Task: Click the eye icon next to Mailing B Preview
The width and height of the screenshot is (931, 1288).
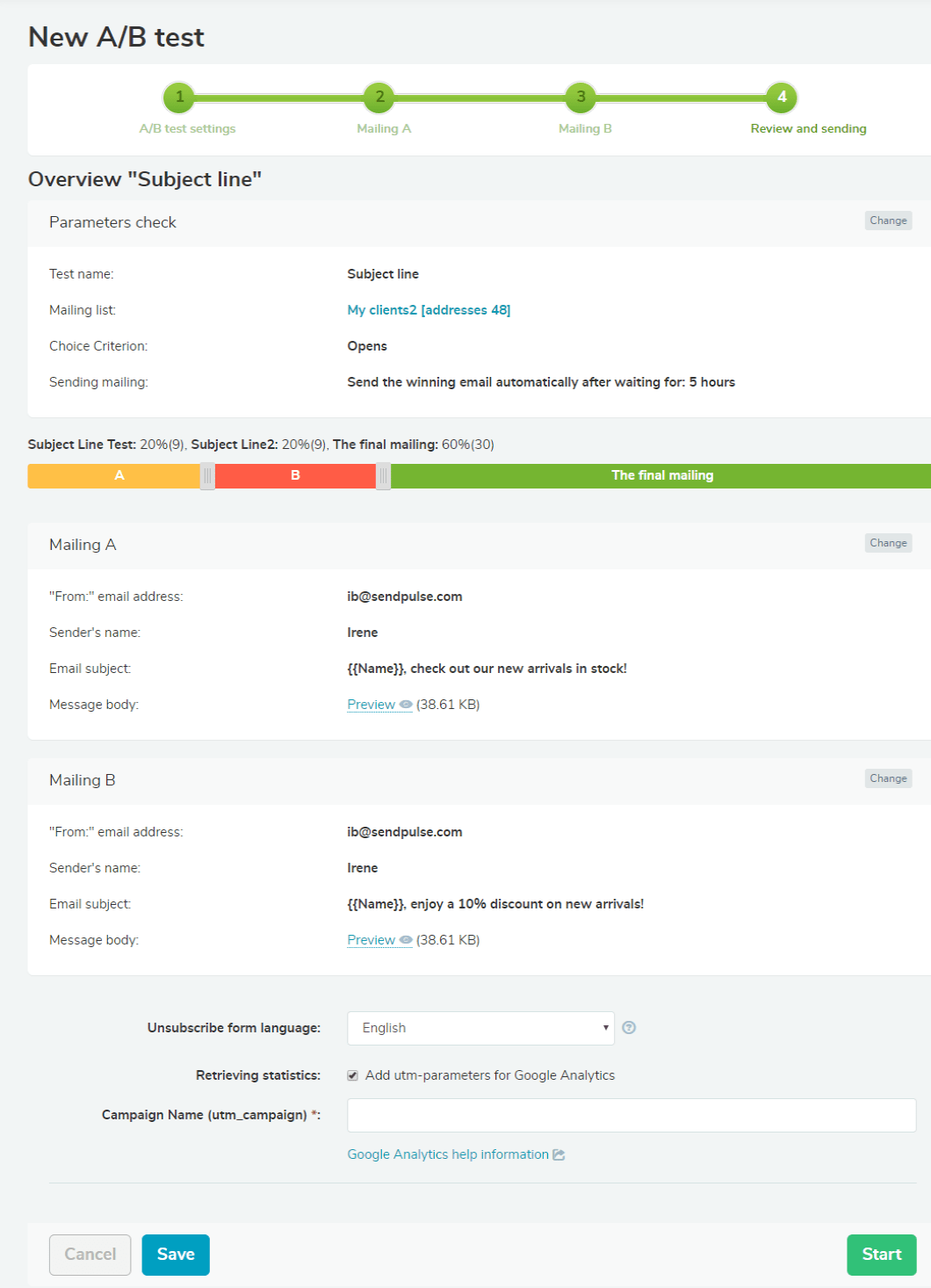Action: click(x=404, y=940)
